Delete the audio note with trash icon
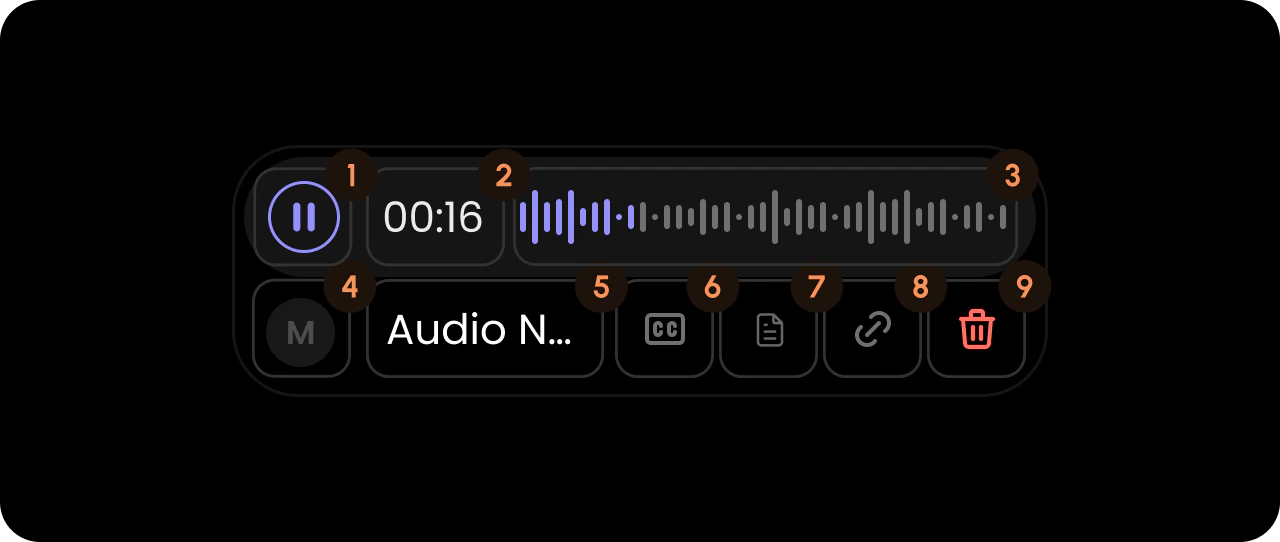Viewport: 1280px width, 542px height. 977,329
